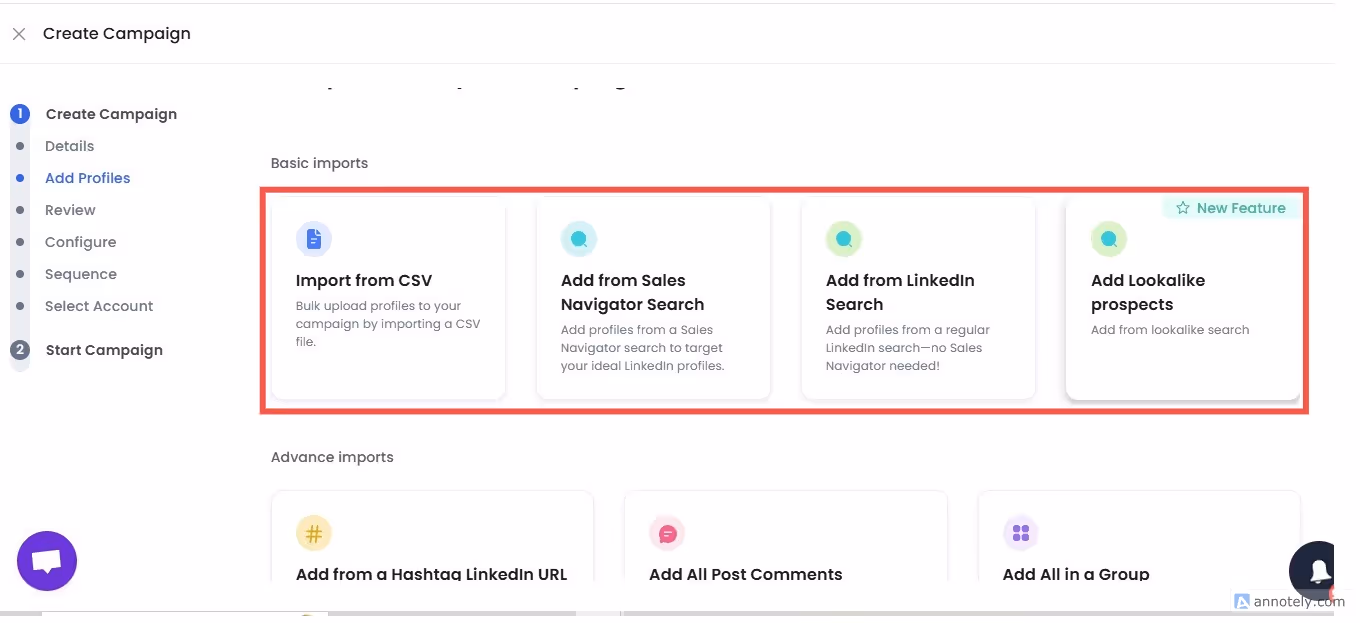Click the Lookalike prospects icon

click(1108, 238)
